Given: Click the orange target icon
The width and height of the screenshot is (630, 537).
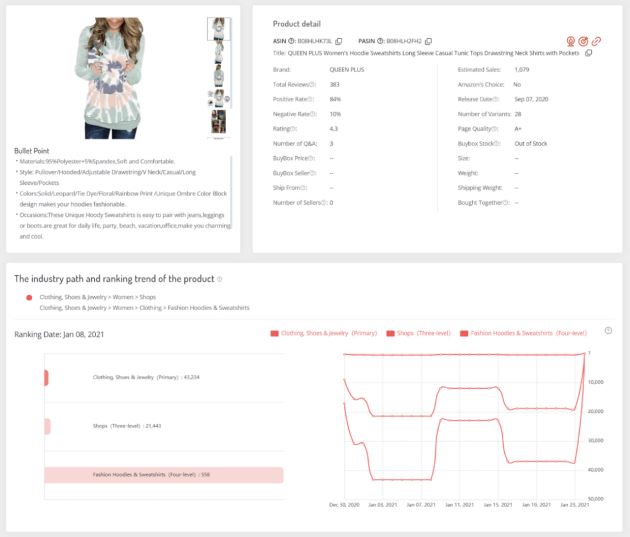Looking at the screenshot, I should pos(583,41).
